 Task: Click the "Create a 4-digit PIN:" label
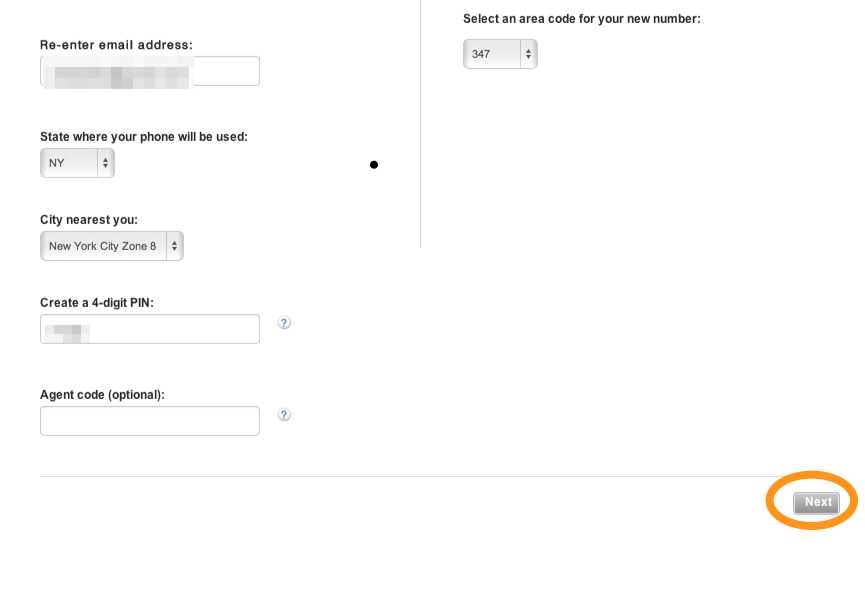click(97, 303)
